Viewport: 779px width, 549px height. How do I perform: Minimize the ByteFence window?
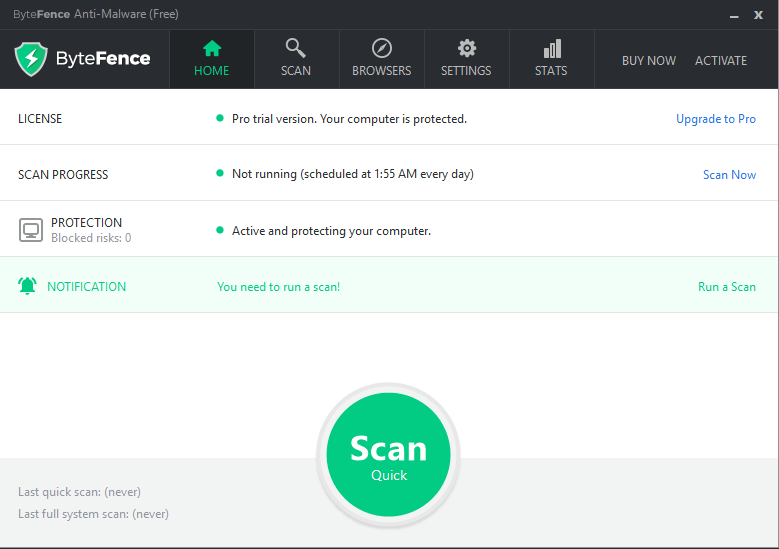tap(734, 16)
